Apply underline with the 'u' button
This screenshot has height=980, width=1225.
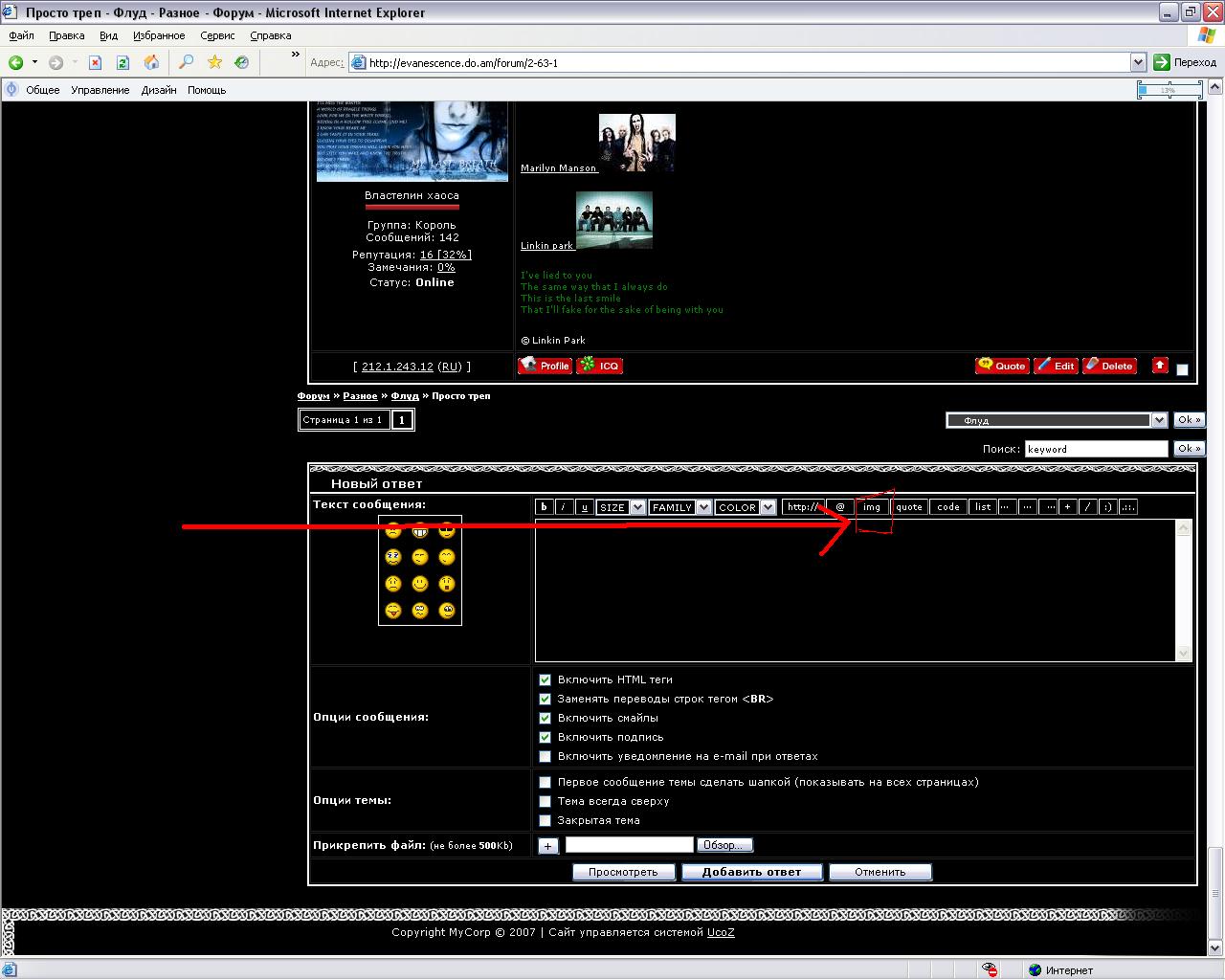pyautogui.click(x=584, y=507)
